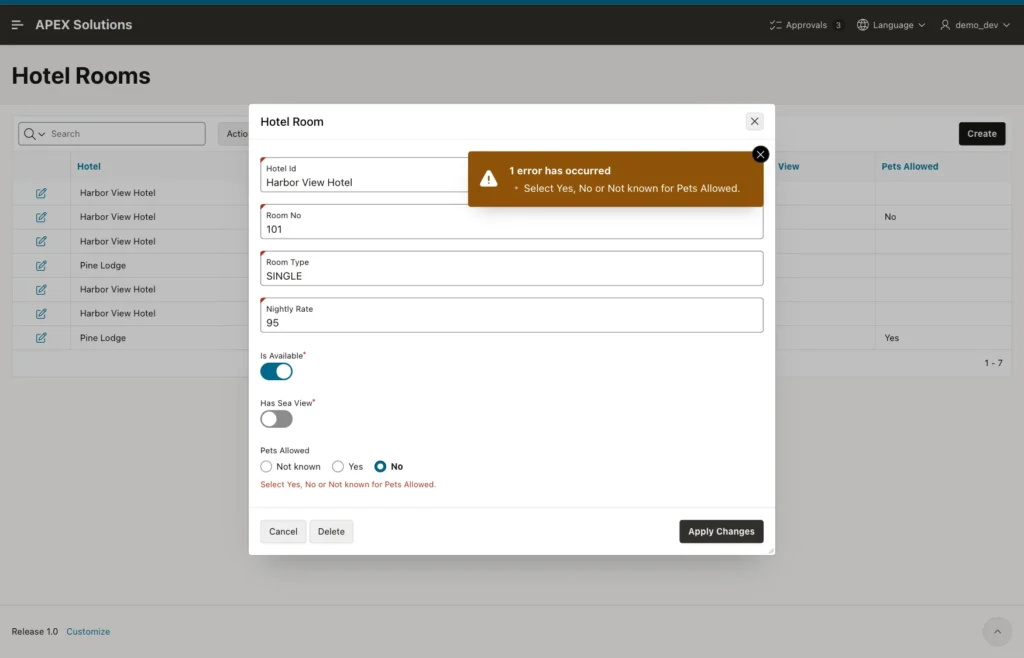Select the Yes radio option
The width and height of the screenshot is (1024, 658).
click(338, 467)
